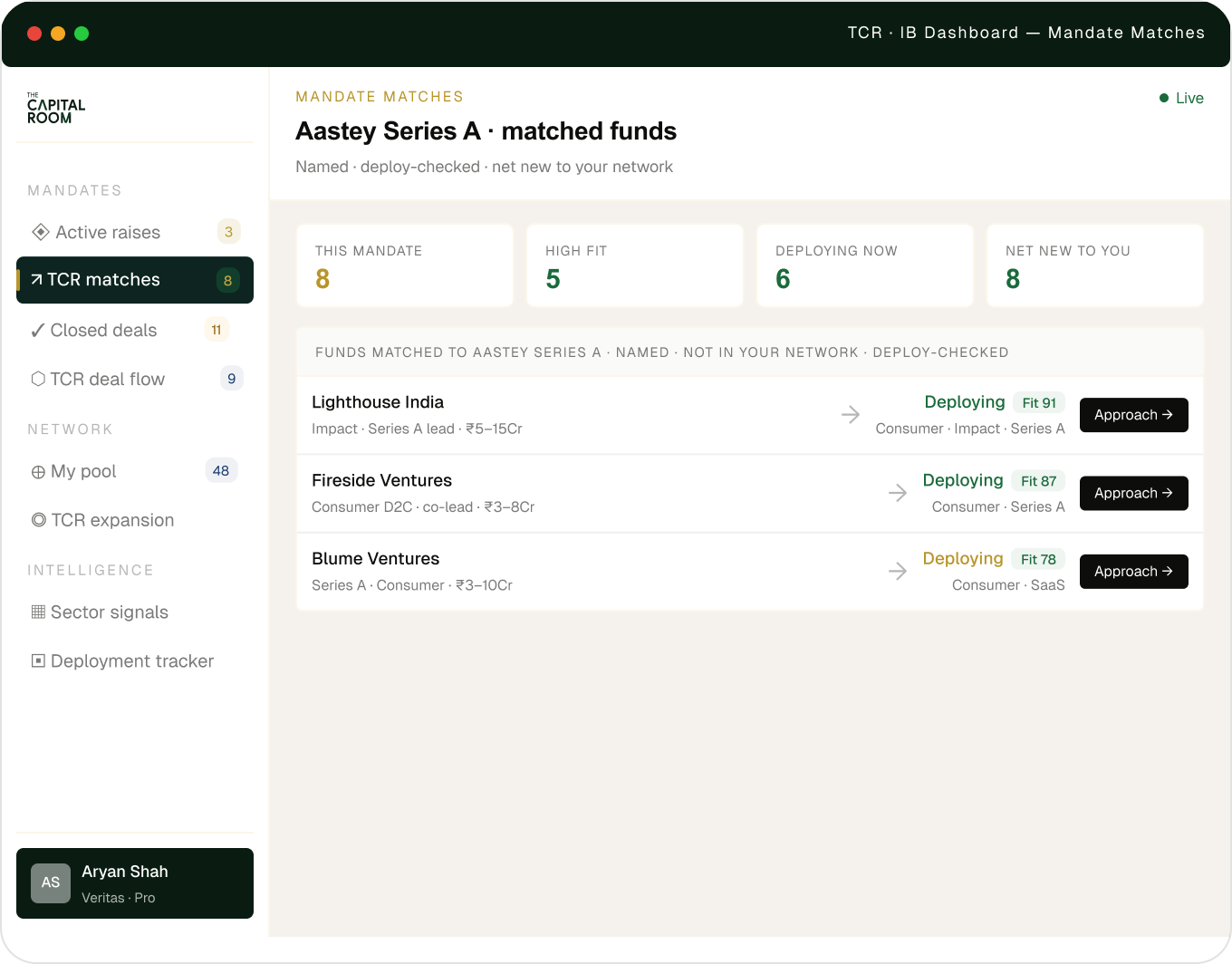1232x964 pixels.
Task: Open Active raises in the sidebar
Action: point(135,232)
